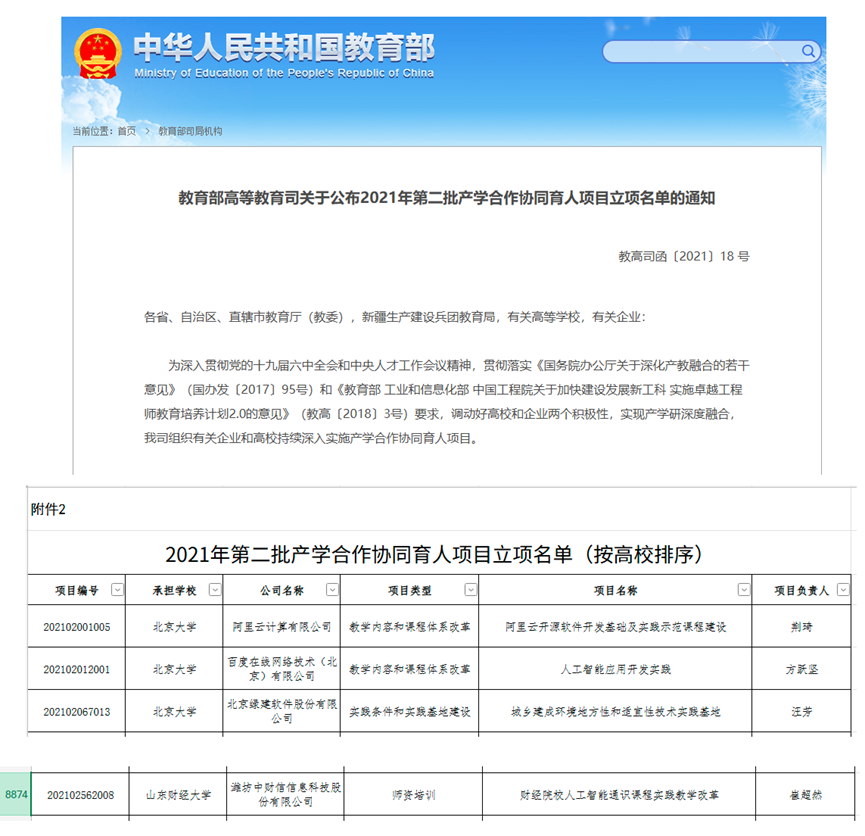Select the 城乡建成环境地方性和适宜性技术实践基地 cell
The image size is (865, 836).
coord(616,712)
